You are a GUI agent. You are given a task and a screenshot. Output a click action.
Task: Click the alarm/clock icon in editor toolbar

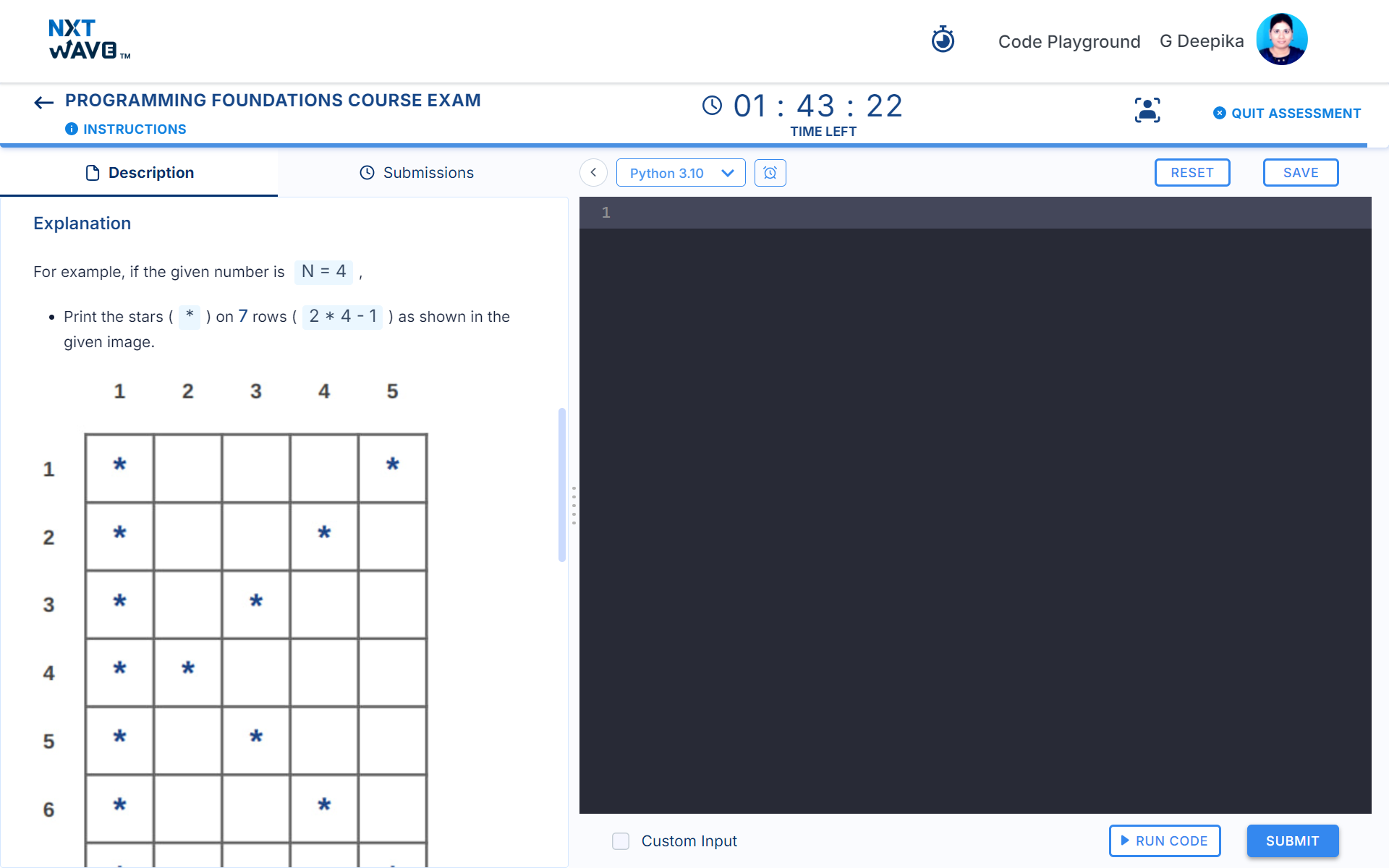click(x=770, y=173)
